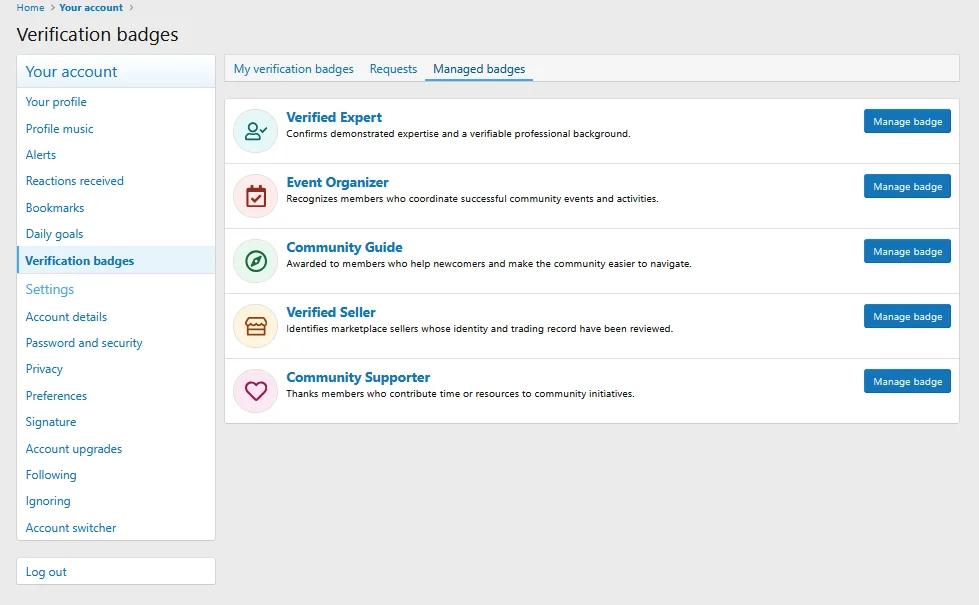
Task: Open the Requests tab
Action: pos(393,69)
